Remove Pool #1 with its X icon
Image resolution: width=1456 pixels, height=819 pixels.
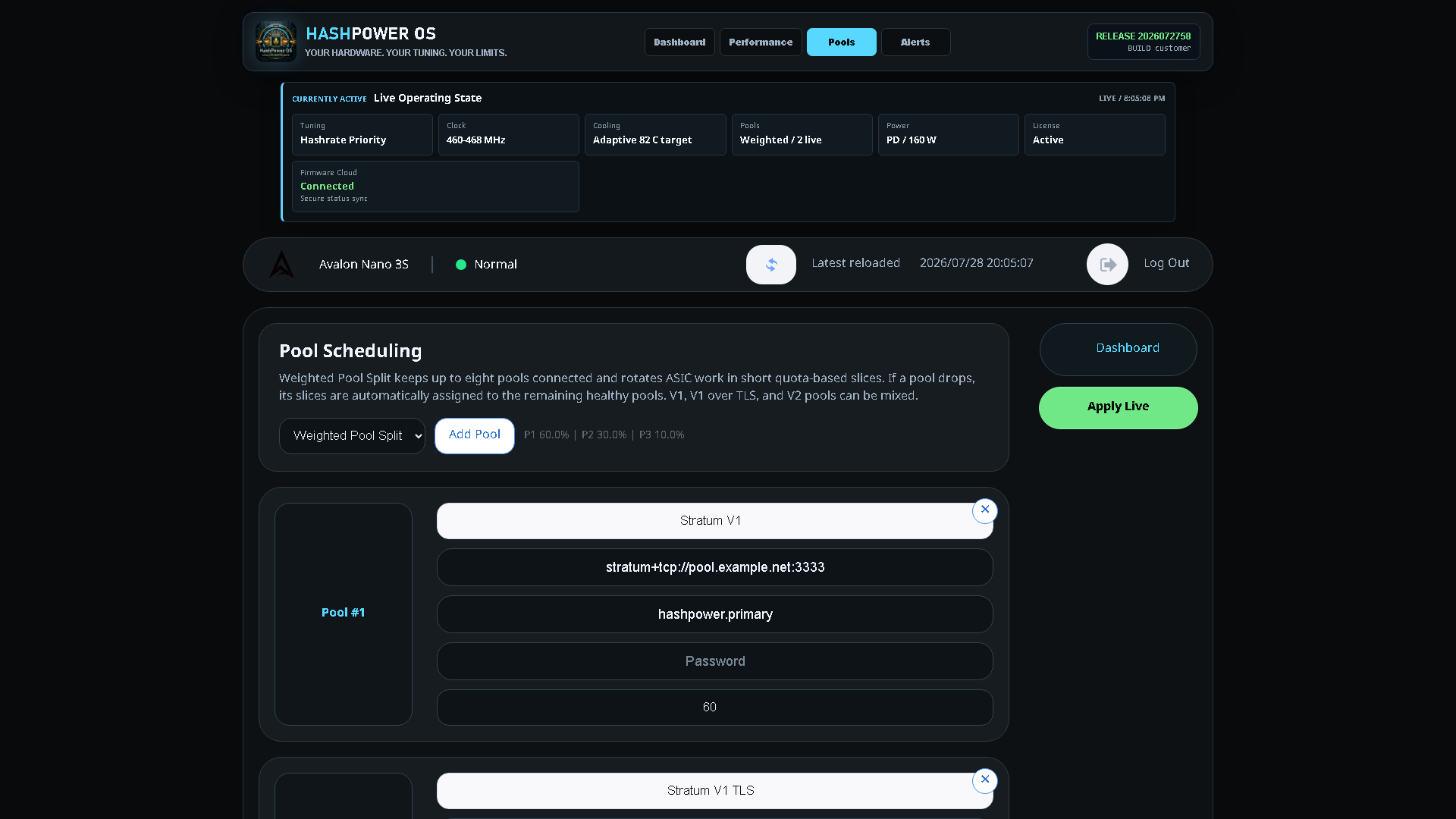985,510
